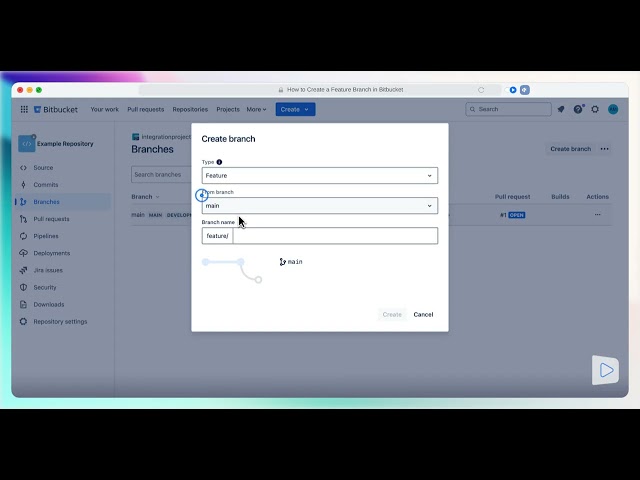The width and height of the screenshot is (640, 480).
Task: Click the OPEN status badge
Action: pos(517,215)
